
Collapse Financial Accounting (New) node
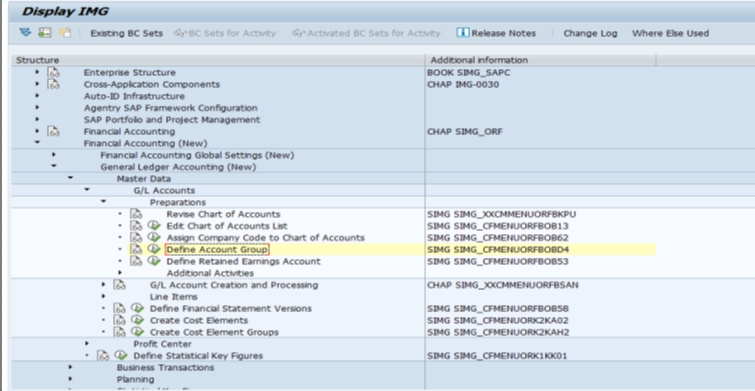37,143
